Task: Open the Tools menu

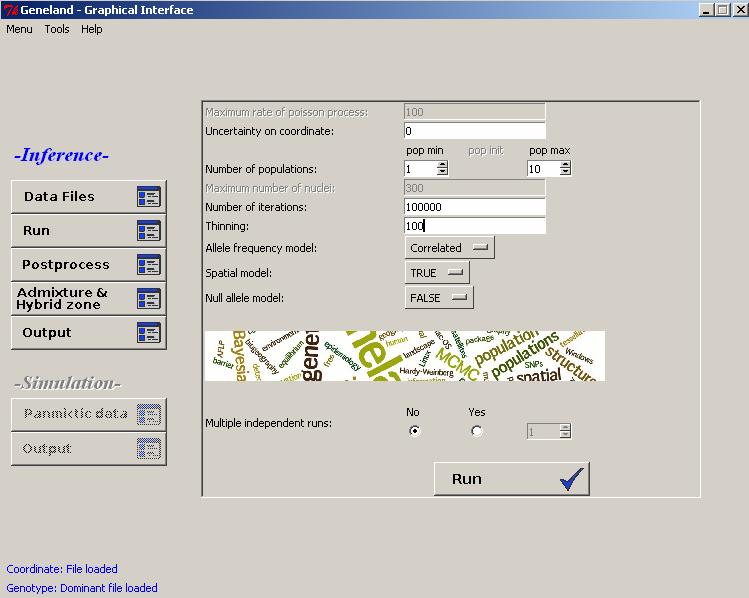Action: pyautogui.click(x=57, y=29)
